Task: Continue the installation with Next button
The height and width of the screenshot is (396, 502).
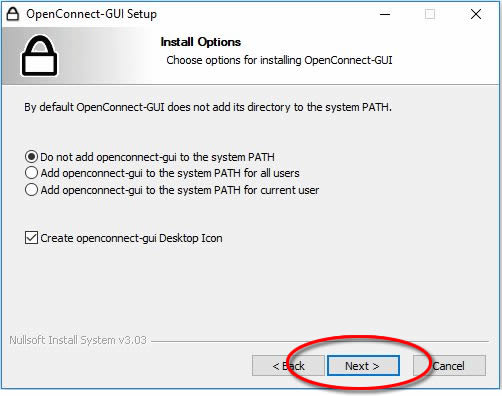Action: coord(363,366)
